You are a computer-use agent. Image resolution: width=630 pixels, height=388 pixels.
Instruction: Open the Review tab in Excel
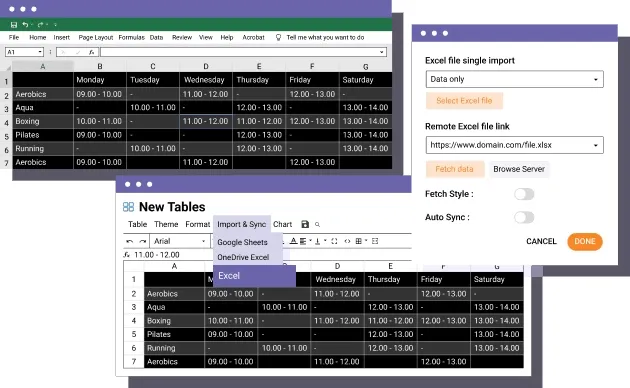coord(182,37)
